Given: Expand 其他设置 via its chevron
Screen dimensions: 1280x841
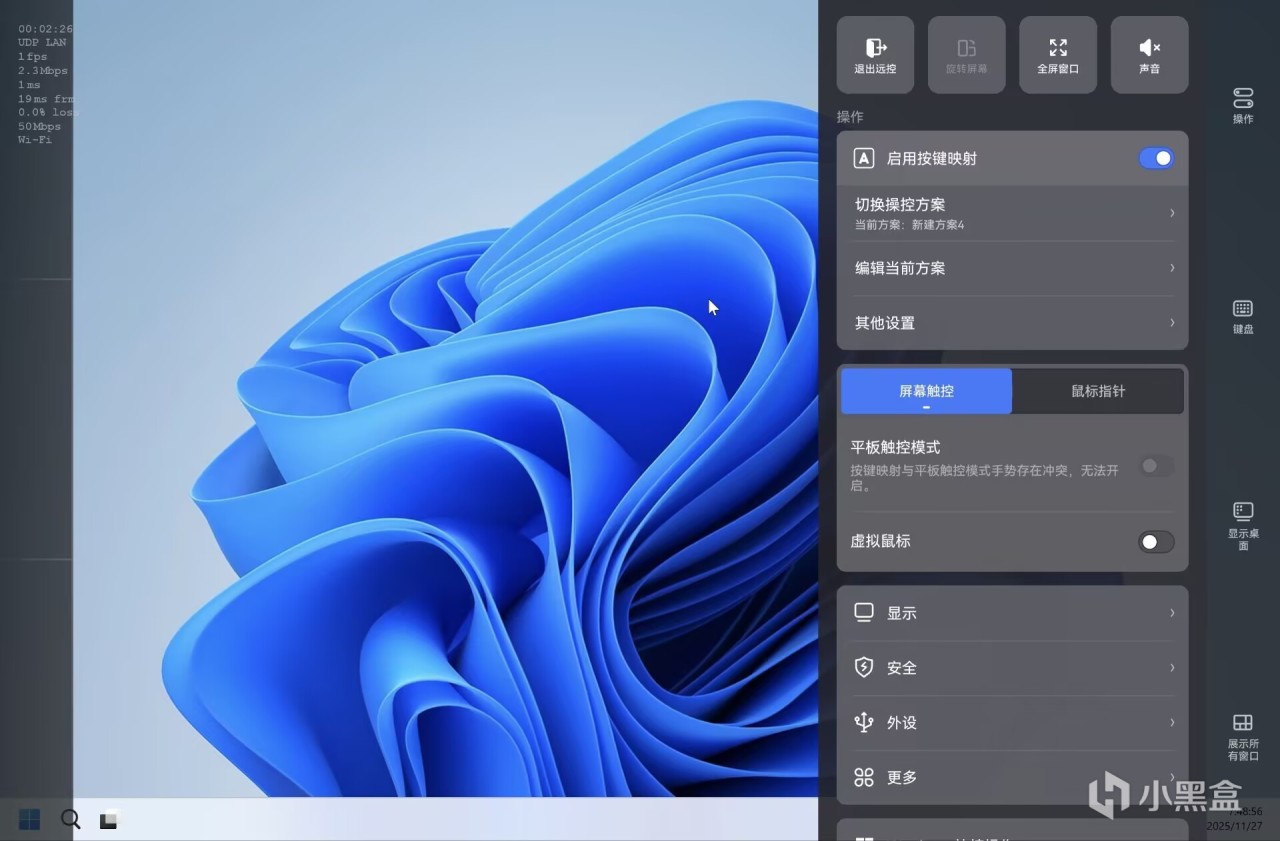Looking at the screenshot, I should 1172,323.
